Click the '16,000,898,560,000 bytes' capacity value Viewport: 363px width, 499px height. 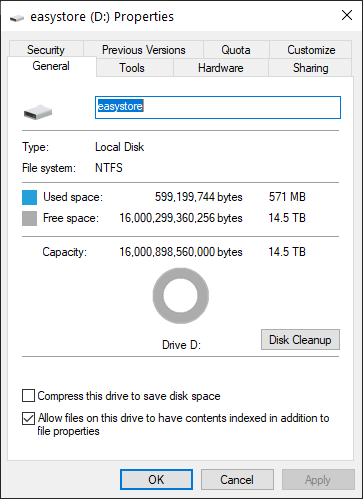181,252
